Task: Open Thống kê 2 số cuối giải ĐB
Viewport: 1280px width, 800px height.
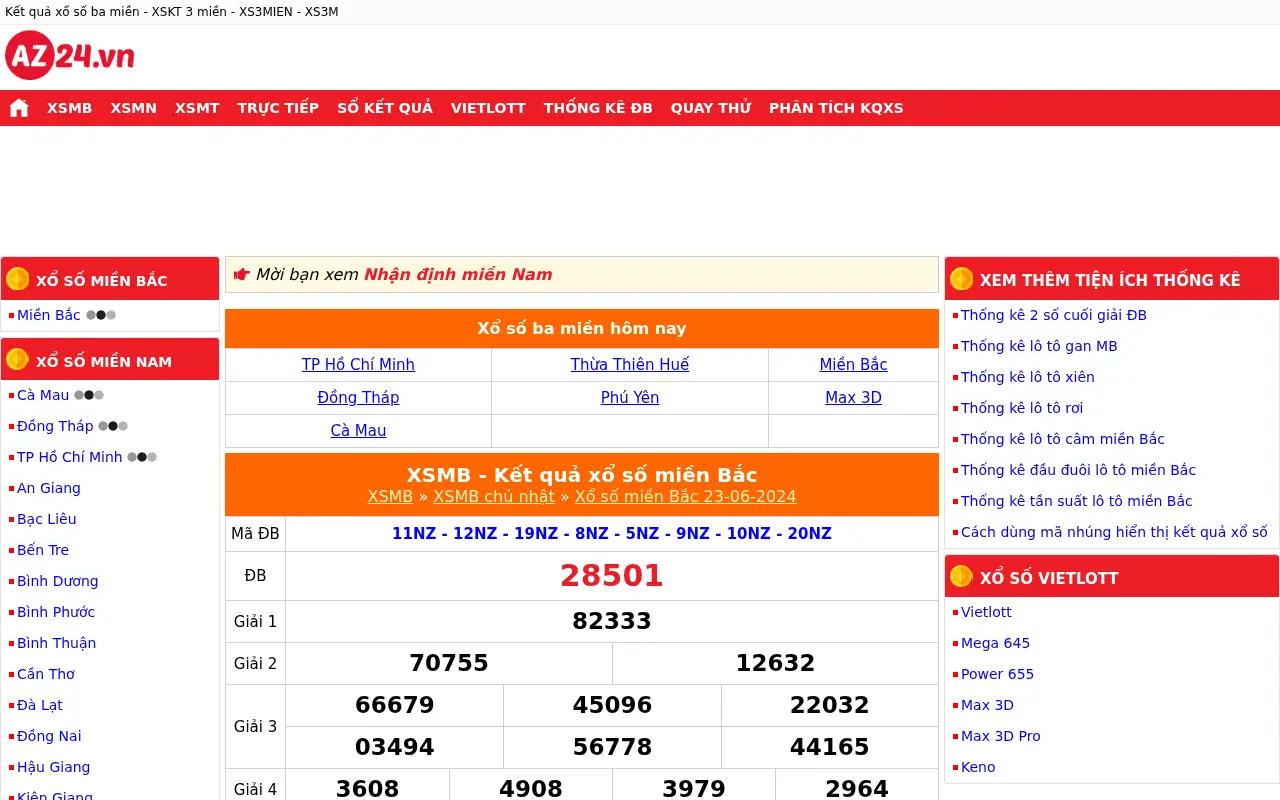Action: 1054,315
